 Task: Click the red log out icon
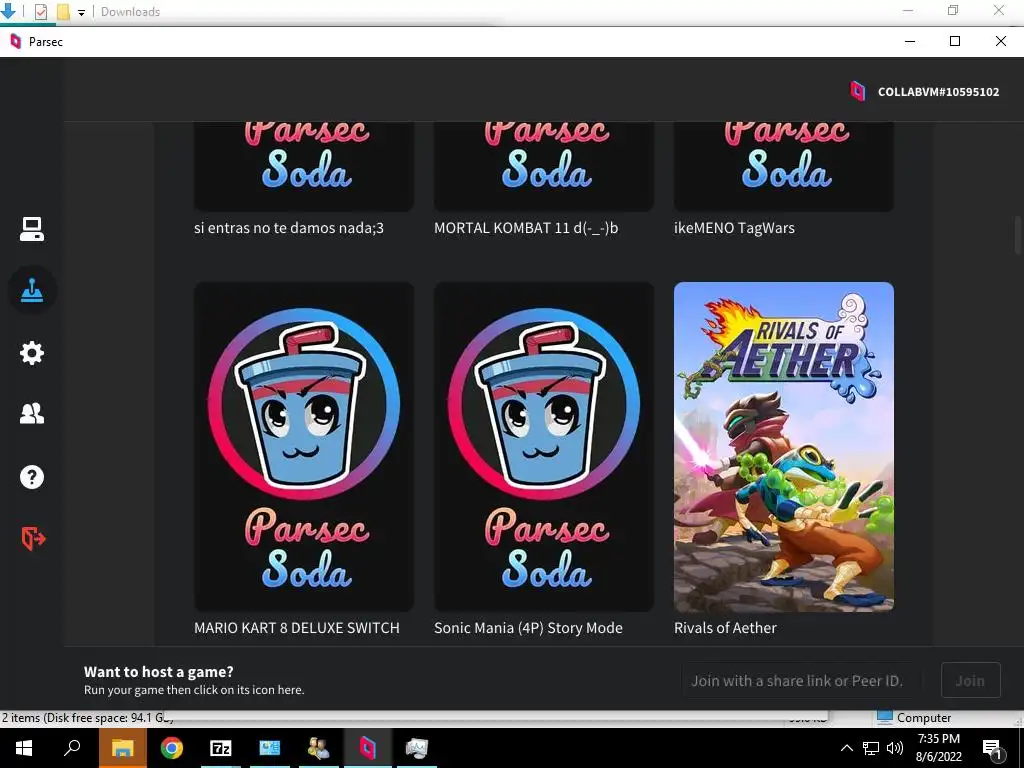pyautogui.click(x=33, y=538)
